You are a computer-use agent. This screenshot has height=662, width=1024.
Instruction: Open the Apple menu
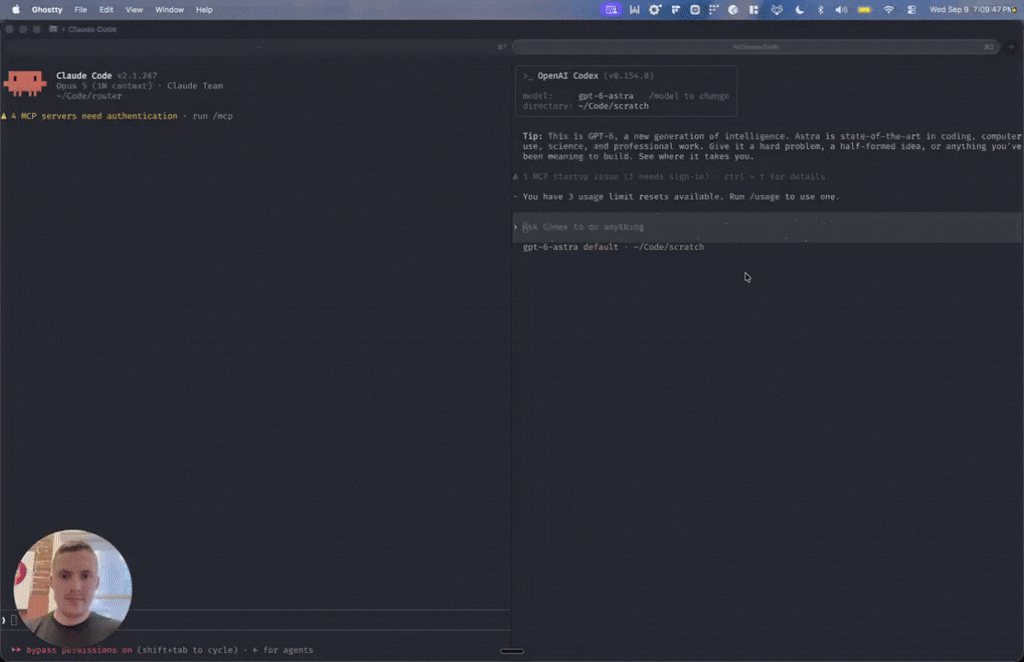(16, 10)
